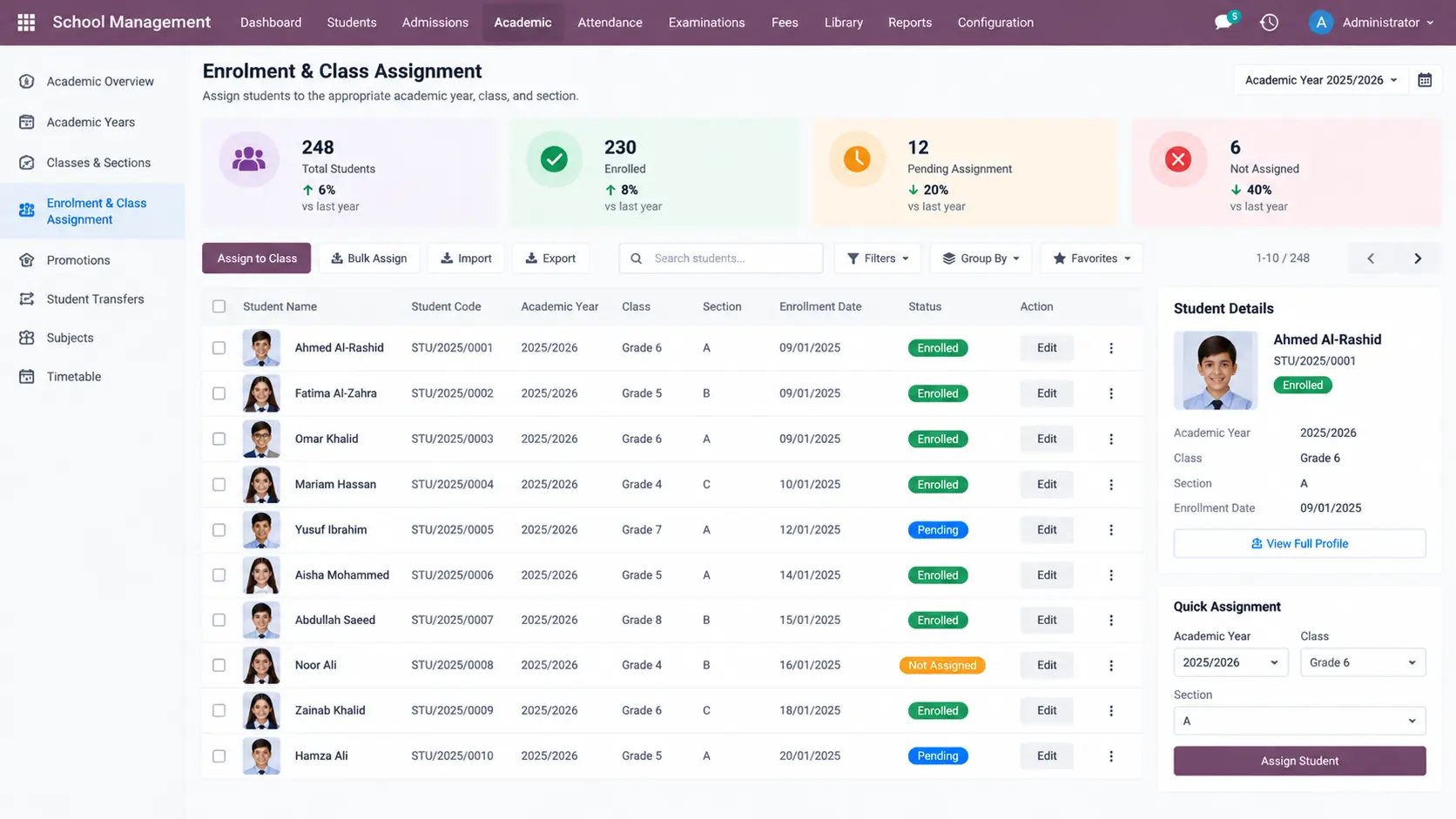The width and height of the screenshot is (1456, 819).
Task: Toggle the select-all checkbox in table header
Action: pos(219,306)
